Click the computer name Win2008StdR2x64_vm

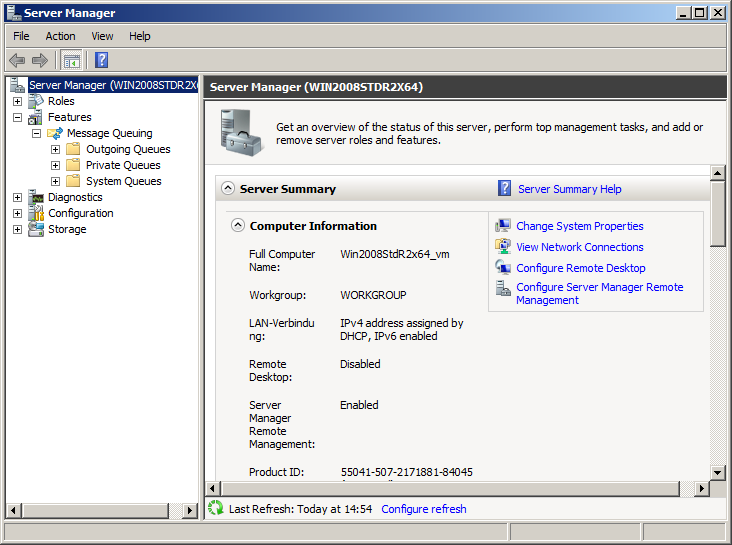tap(394, 255)
